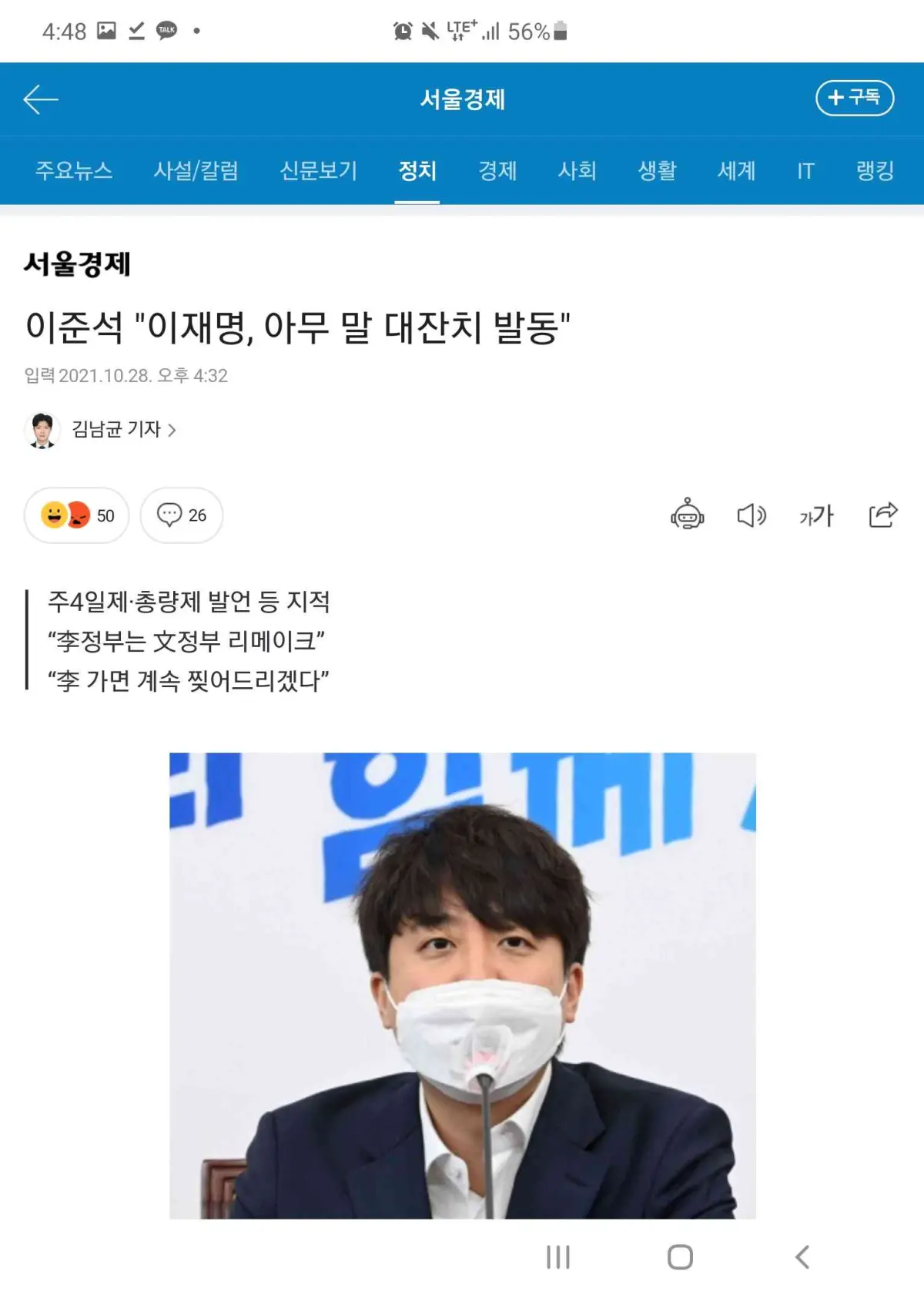The image size is (924, 1295).
Task: Open the Android recent apps button
Action: click(x=558, y=1257)
